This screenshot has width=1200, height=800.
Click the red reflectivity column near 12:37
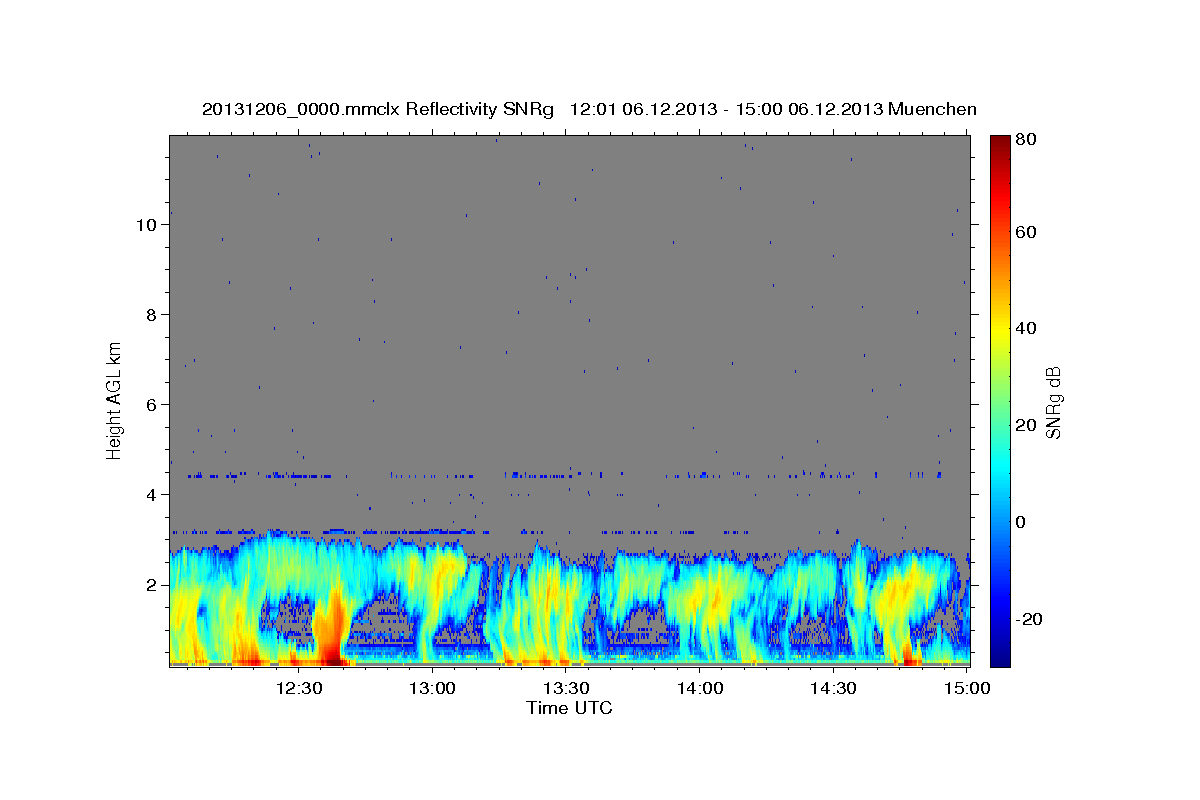coord(331,630)
